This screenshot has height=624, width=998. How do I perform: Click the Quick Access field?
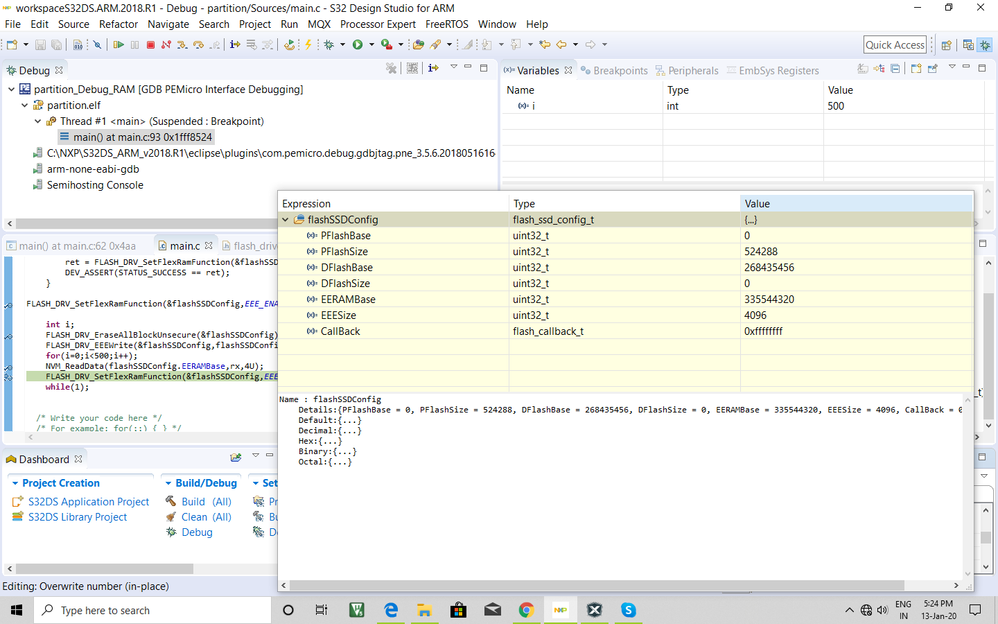click(x=894, y=45)
